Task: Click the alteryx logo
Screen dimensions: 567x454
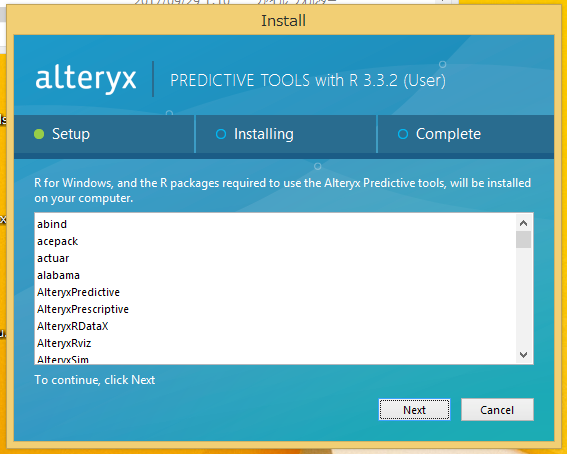Action: (x=86, y=78)
